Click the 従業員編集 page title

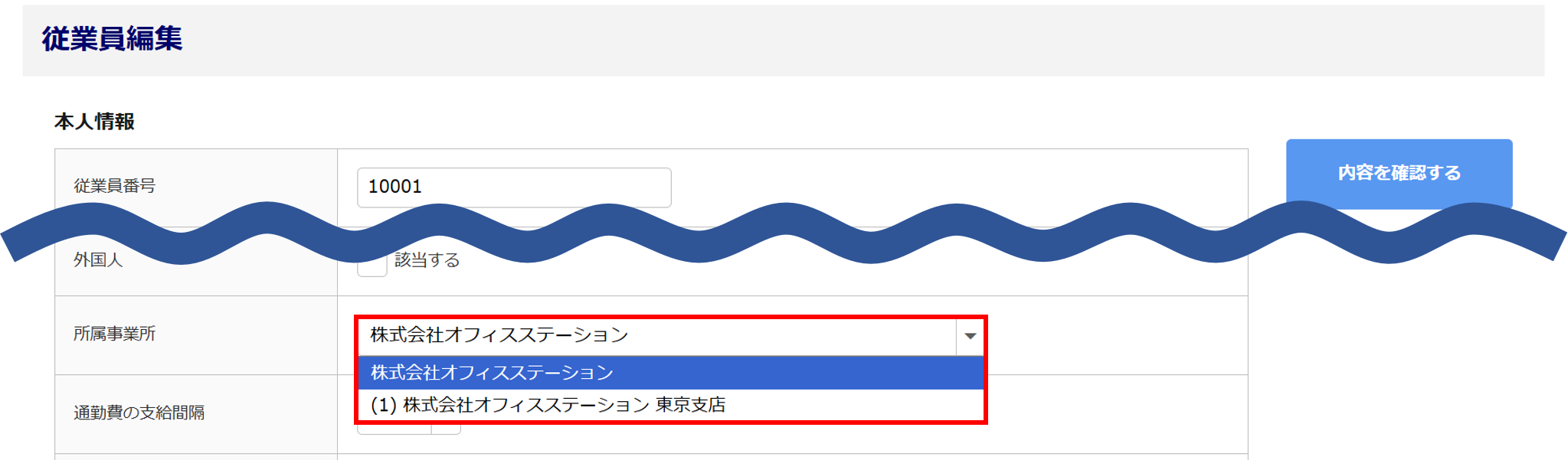tap(112, 39)
